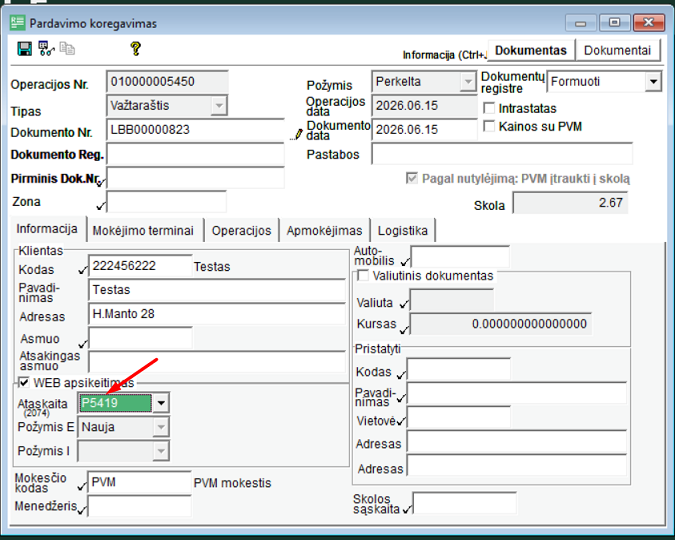This screenshot has height=540, width=675.
Task: Click the Klientas Kodas 222456222 field
Action: pos(140,266)
